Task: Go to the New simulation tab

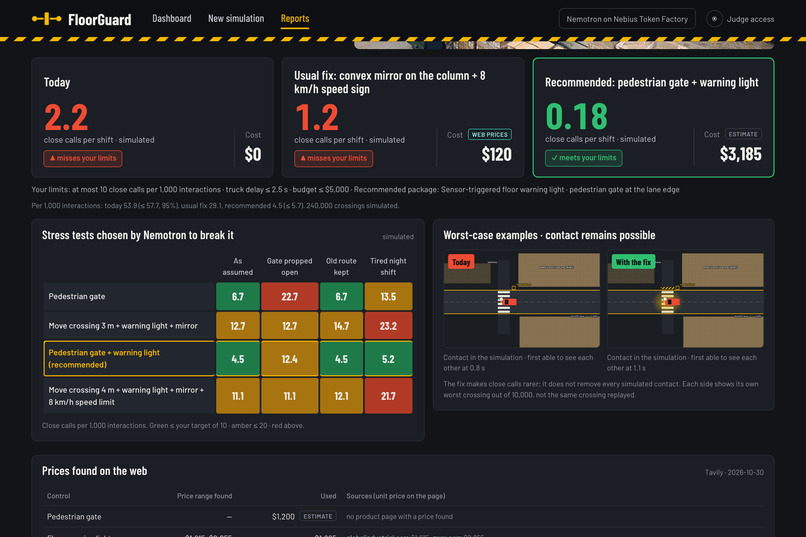Action: pyautogui.click(x=236, y=18)
